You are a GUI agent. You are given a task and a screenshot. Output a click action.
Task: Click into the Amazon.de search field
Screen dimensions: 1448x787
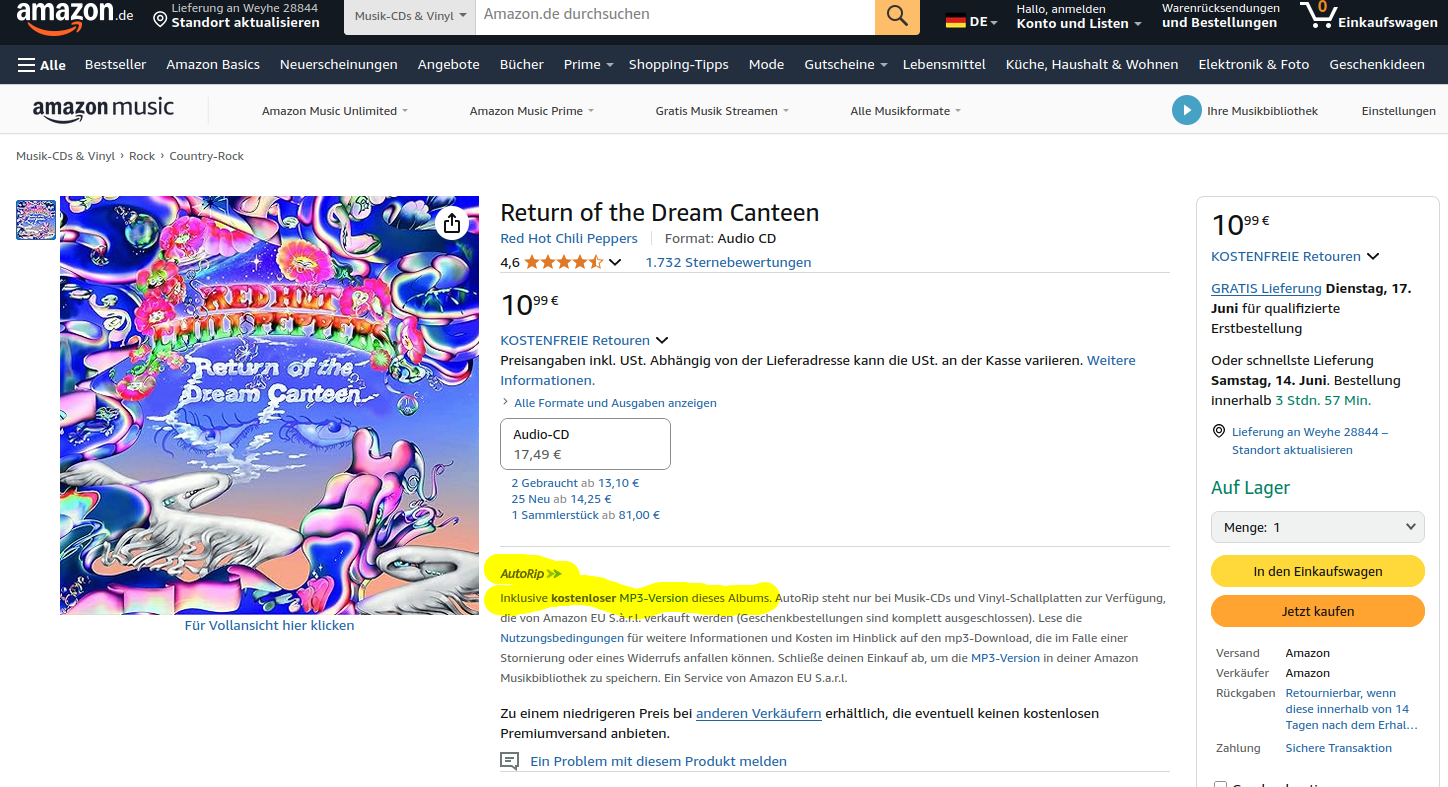[675, 15]
